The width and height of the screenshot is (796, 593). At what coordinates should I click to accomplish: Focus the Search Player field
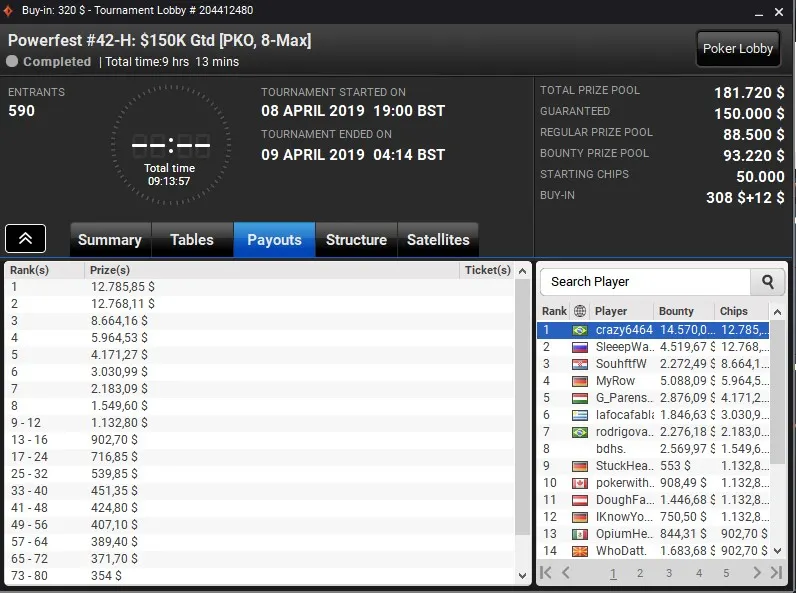pos(645,282)
